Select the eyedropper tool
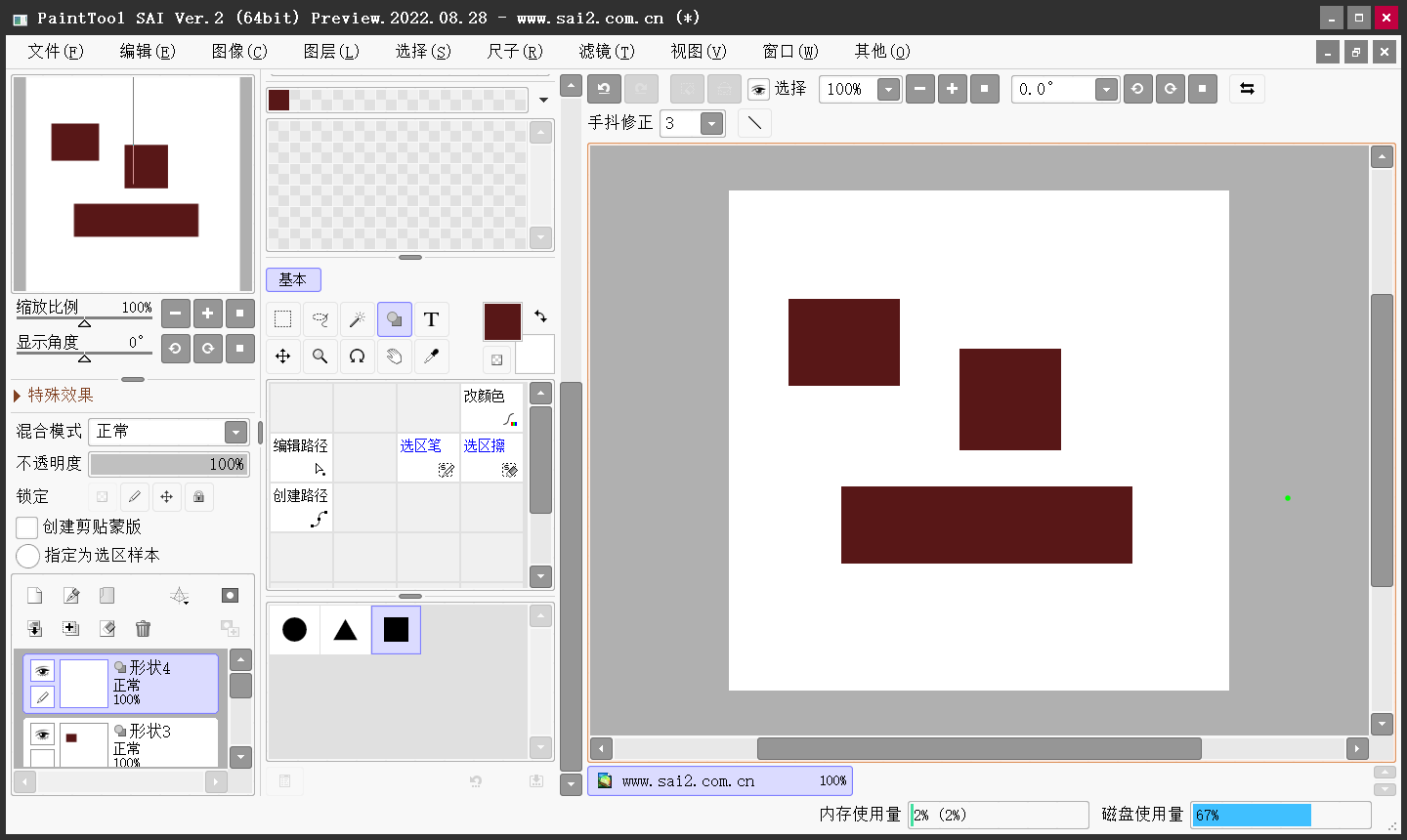 click(431, 357)
